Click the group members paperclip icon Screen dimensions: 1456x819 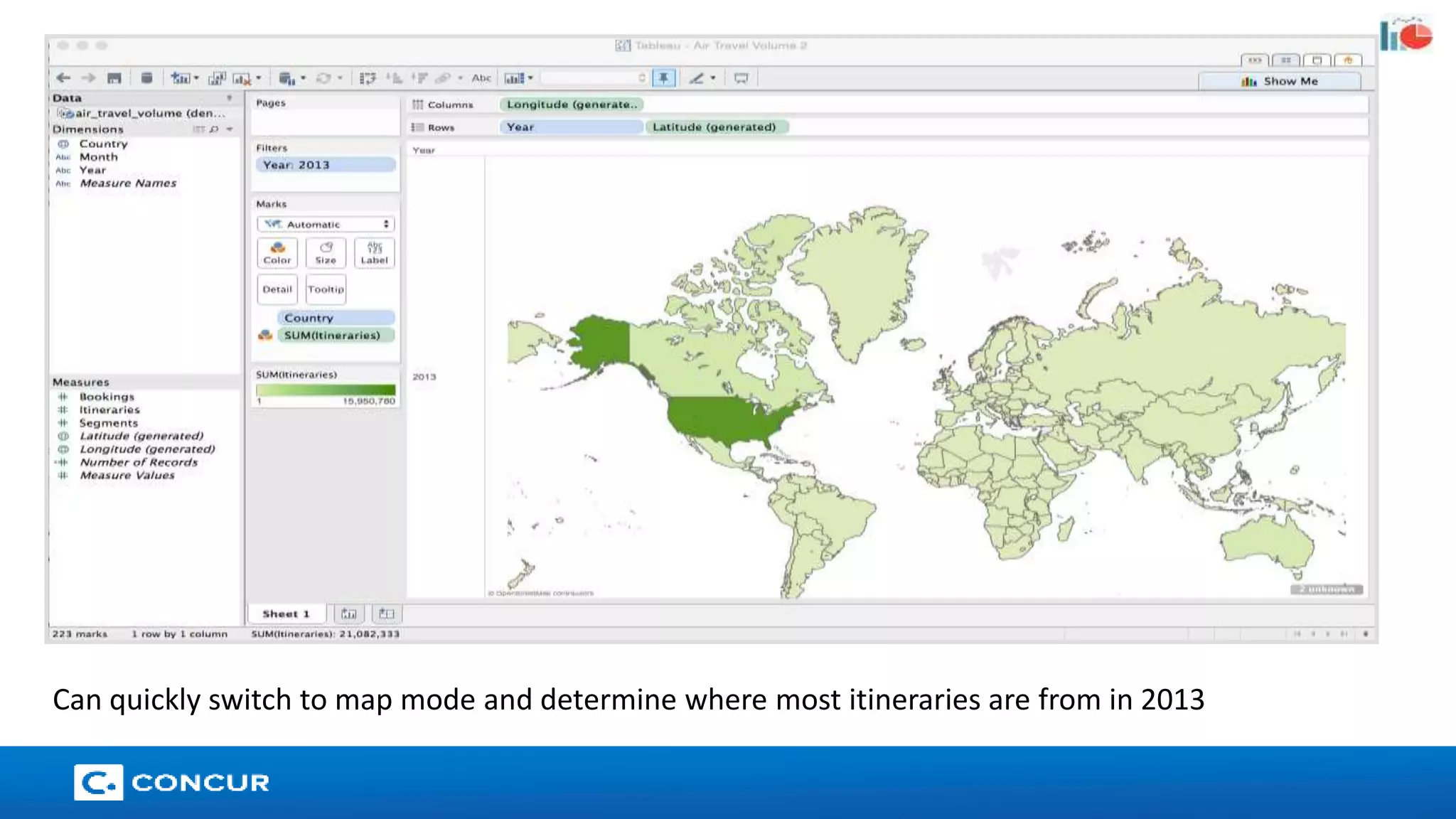tap(444, 78)
